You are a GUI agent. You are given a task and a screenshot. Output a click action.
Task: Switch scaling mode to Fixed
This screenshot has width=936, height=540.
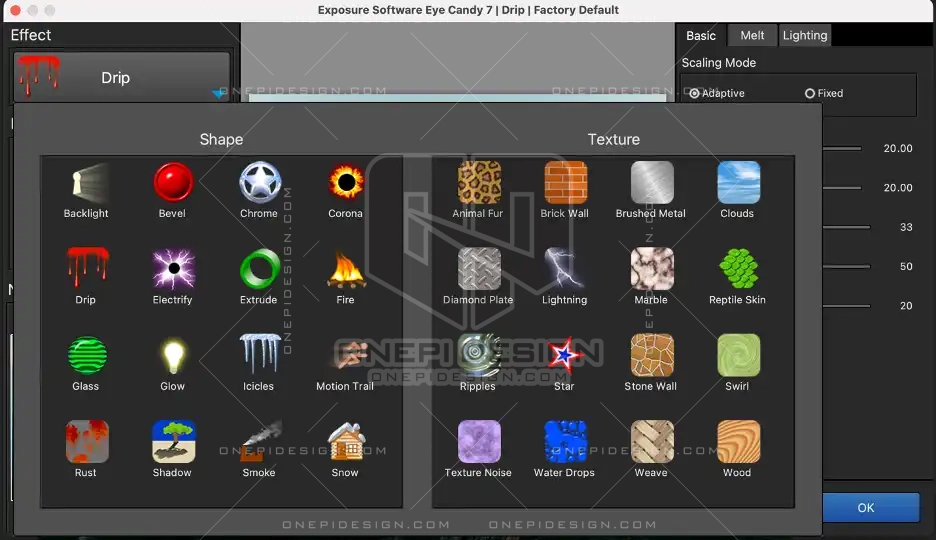tap(810, 94)
